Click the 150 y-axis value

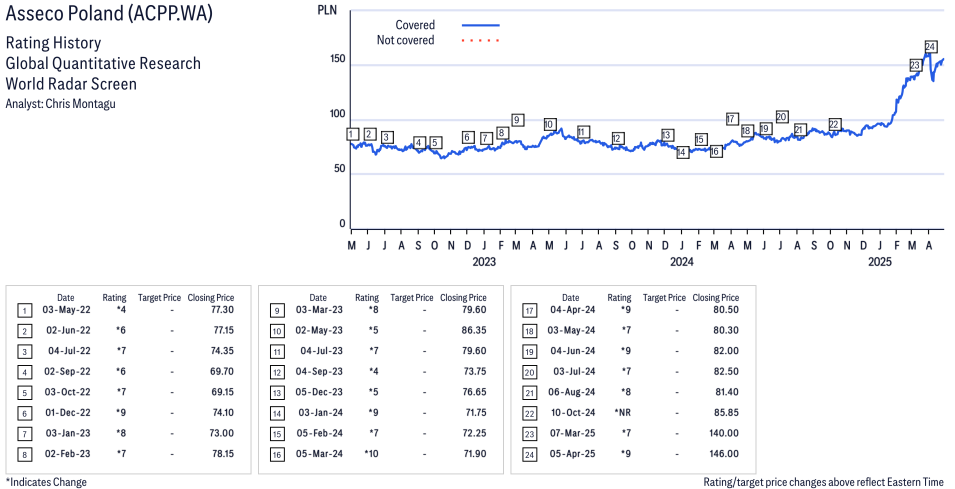pyautogui.click(x=337, y=59)
